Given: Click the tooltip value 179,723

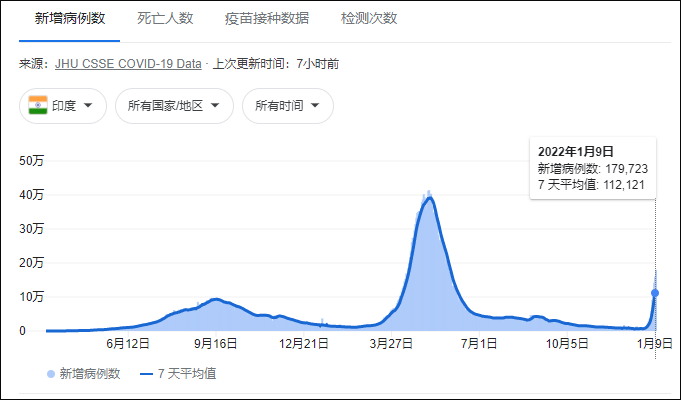Looking at the screenshot, I should point(627,169).
